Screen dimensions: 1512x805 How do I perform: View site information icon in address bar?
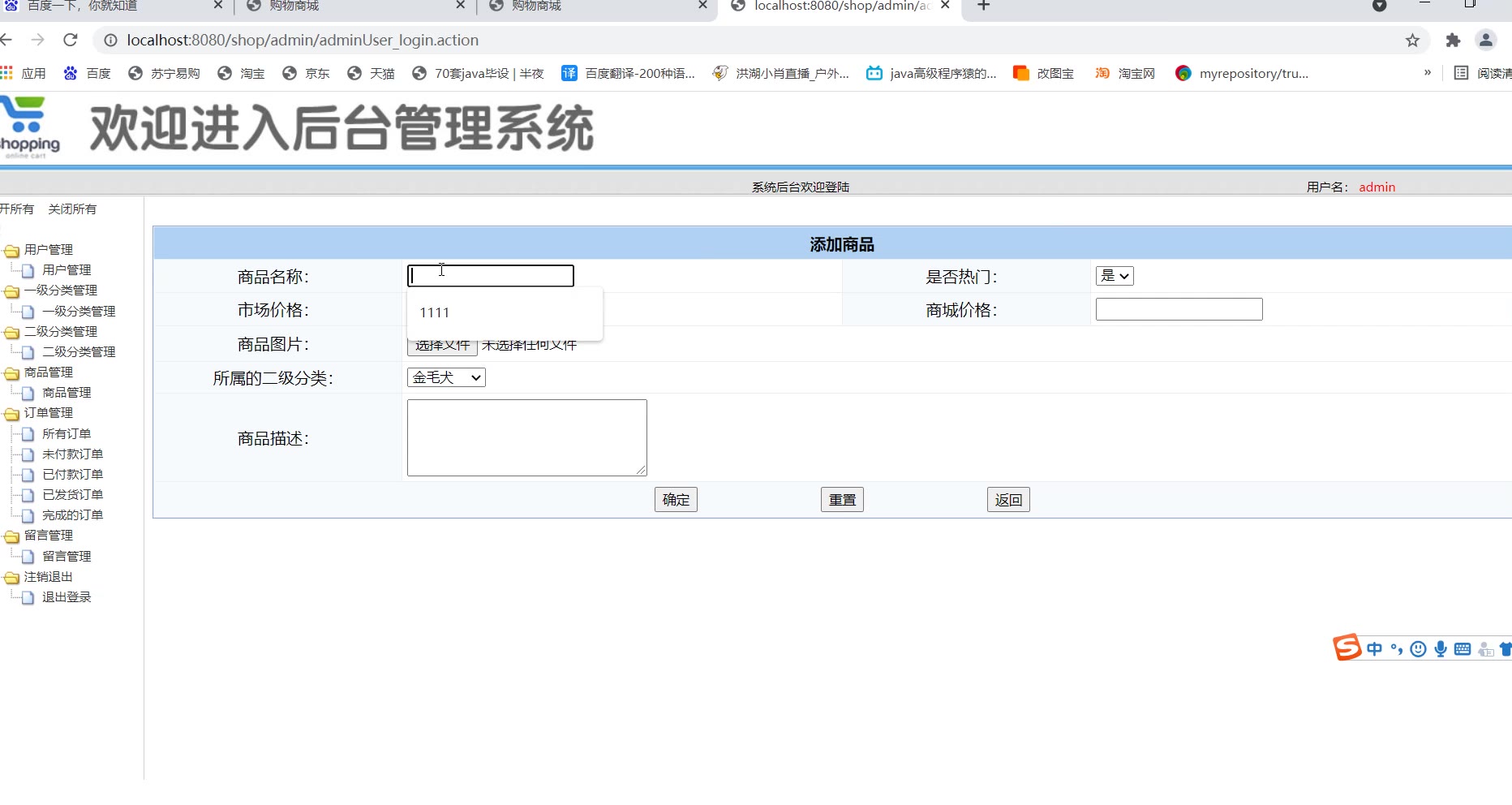pyautogui.click(x=110, y=40)
